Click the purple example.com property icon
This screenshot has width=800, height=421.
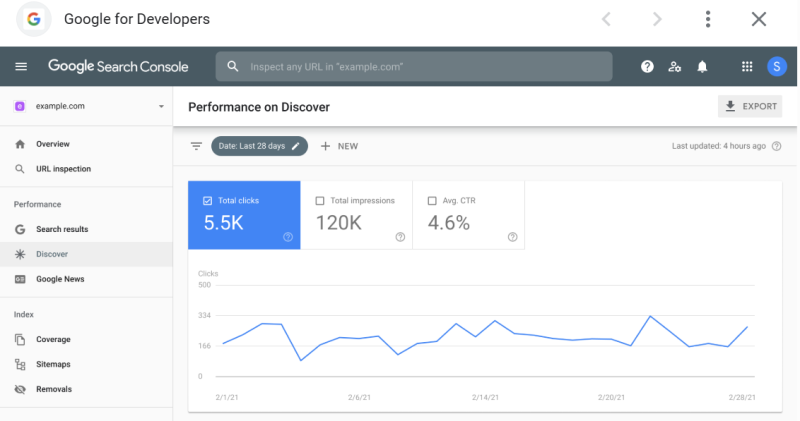click(19, 106)
